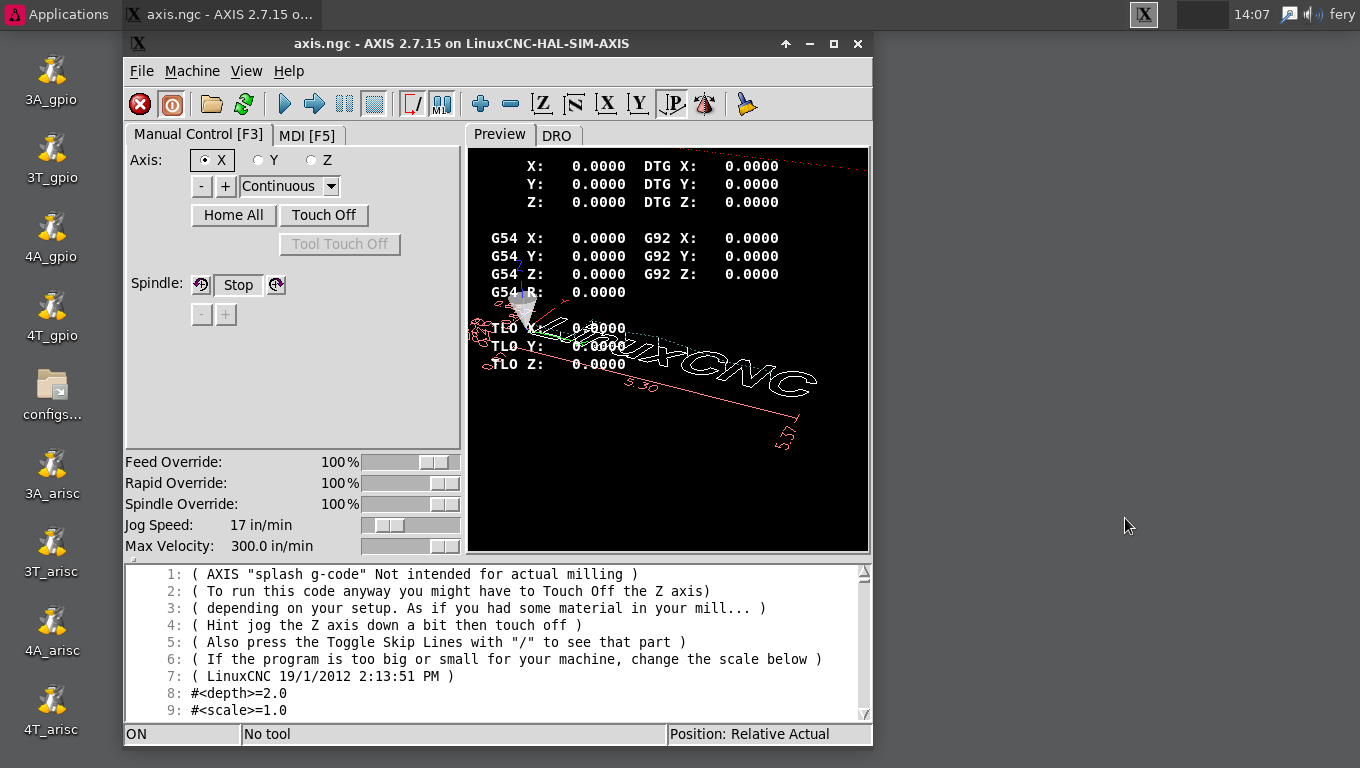Click the volume icon in system tray
This screenshot has width=1360, height=768.
pyautogui.click(x=1313, y=14)
